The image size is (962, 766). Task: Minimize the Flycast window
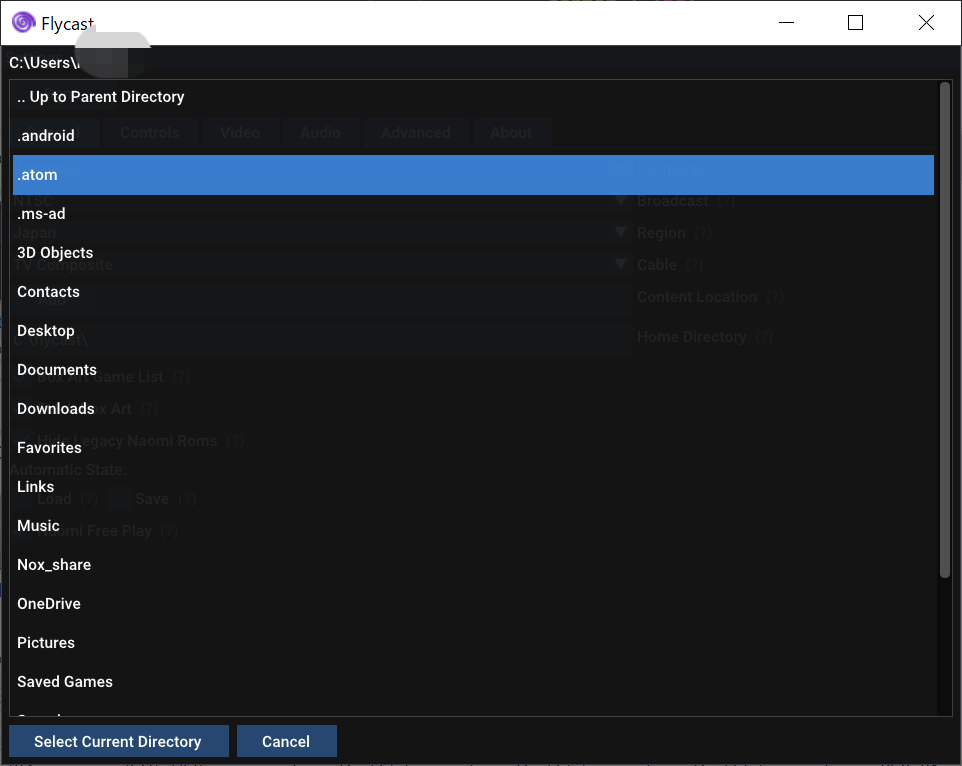[786, 23]
